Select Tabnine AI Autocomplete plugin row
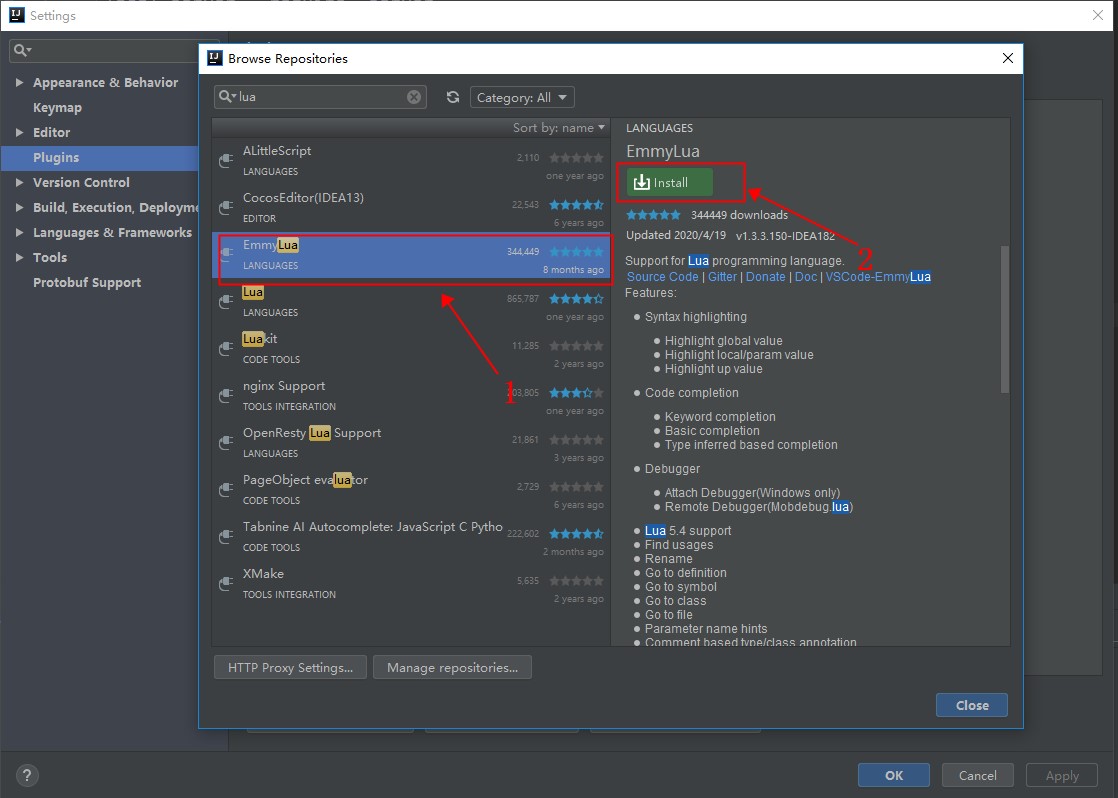This screenshot has width=1118, height=798. click(x=411, y=537)
